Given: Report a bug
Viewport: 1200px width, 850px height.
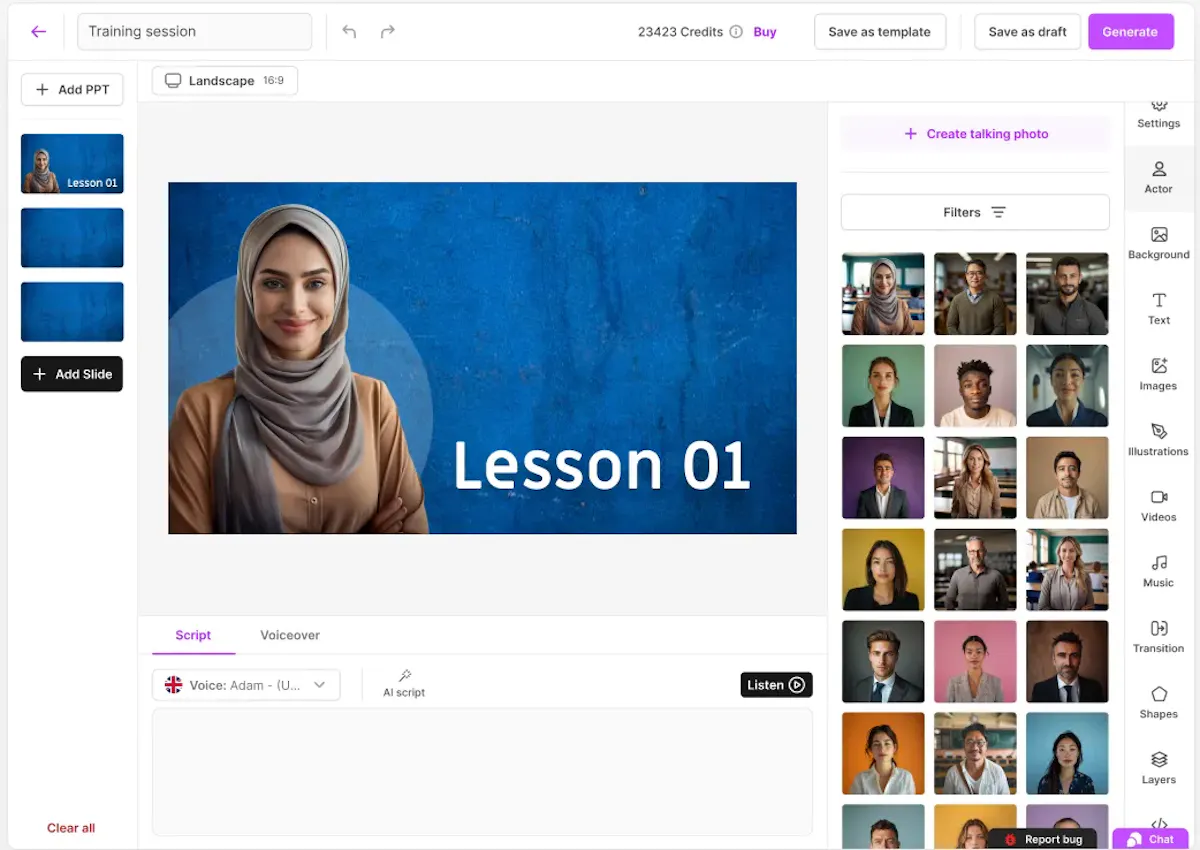Looking at the screenshot, I should coord(1043,839).
